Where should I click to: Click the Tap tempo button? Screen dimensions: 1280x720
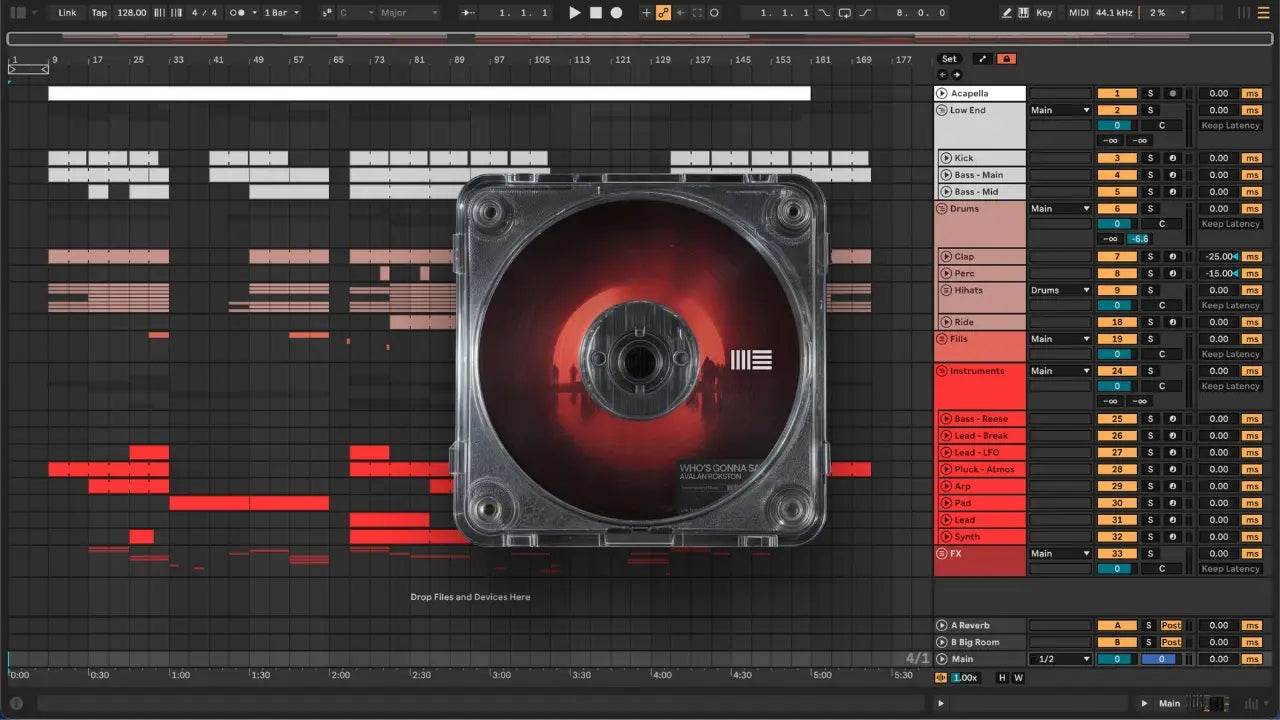pos(99,13)
